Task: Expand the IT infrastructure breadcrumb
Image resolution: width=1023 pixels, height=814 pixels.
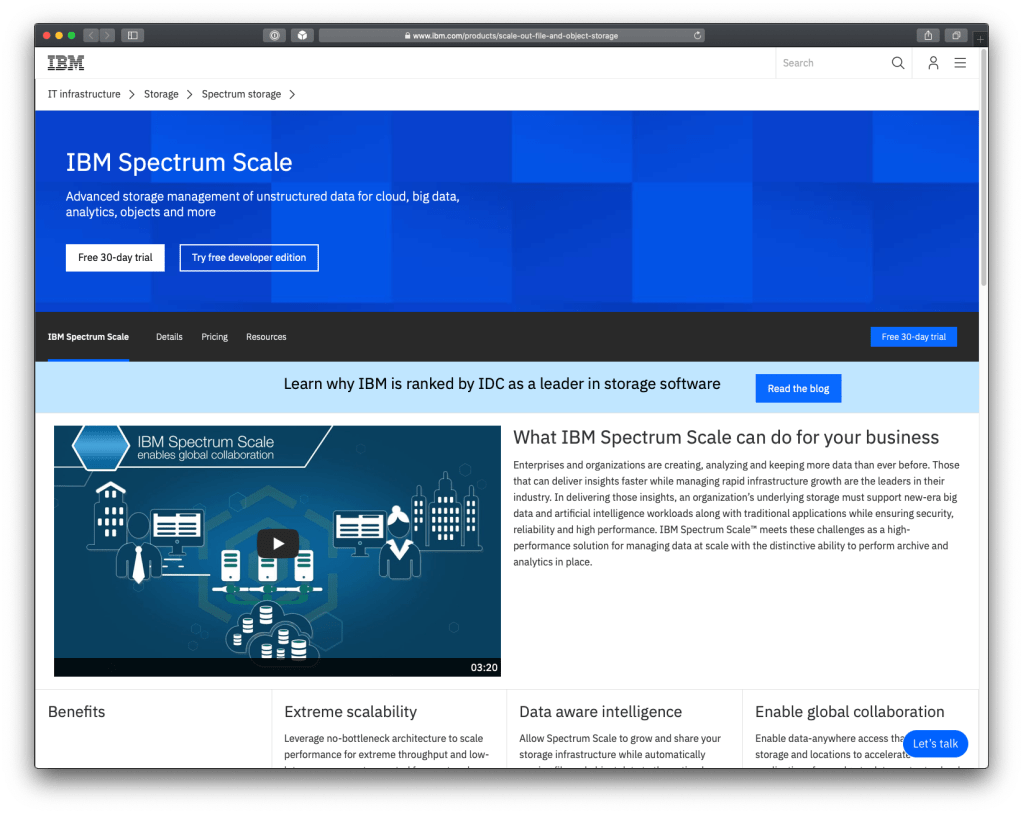Action: [x=84, y=94]
